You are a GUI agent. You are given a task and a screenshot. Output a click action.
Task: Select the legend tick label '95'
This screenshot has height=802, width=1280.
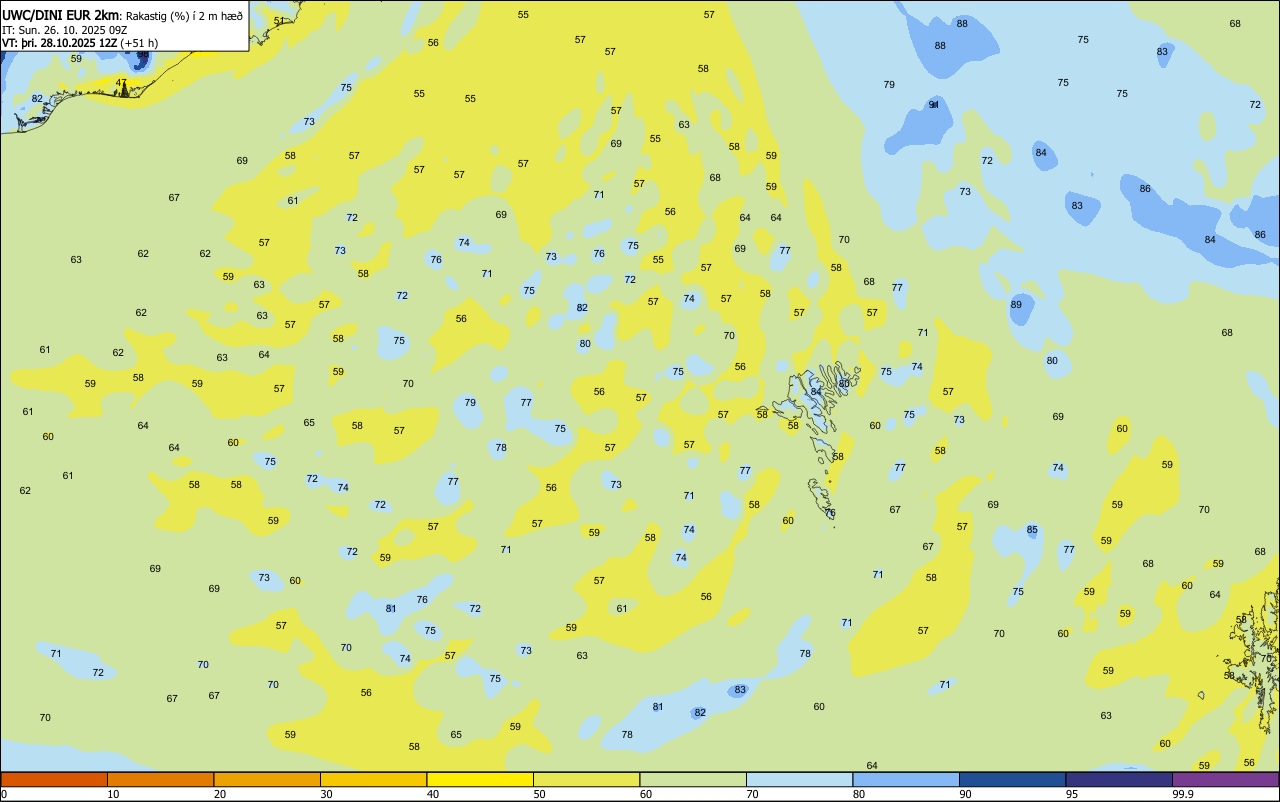coord(1073,794)
